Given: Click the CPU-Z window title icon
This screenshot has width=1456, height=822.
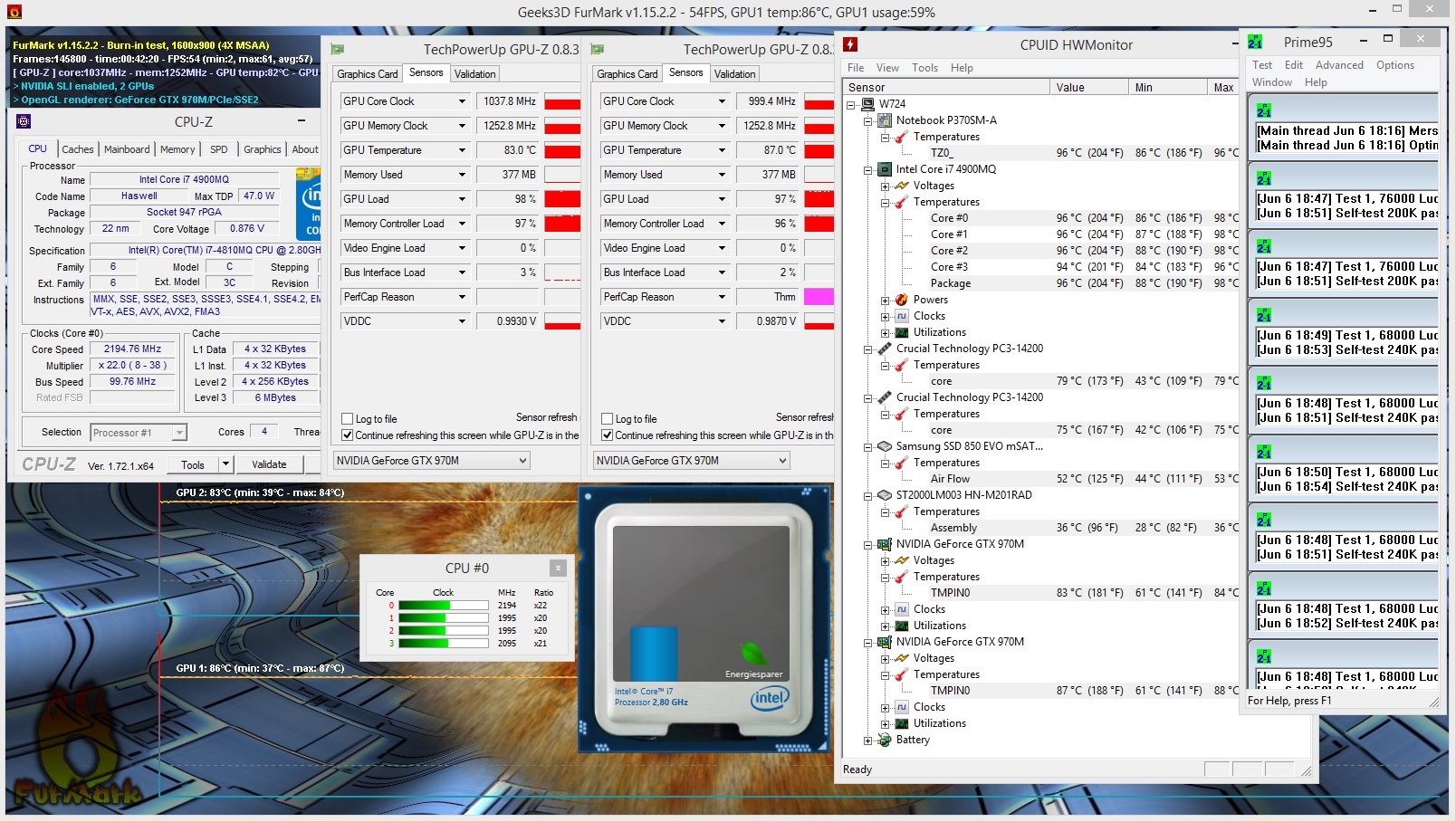Looking at the screenshot, I should click(x=24, y=121).
